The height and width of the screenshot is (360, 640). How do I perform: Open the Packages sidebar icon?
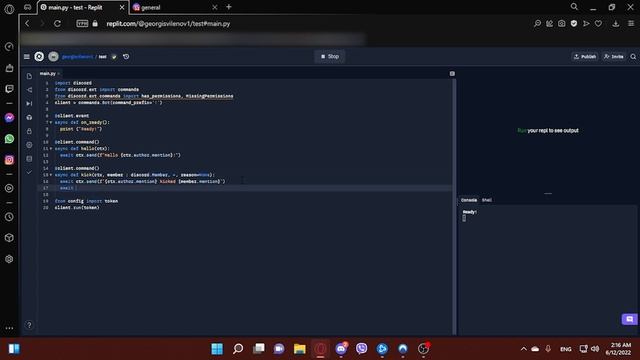tap(29, 118)
